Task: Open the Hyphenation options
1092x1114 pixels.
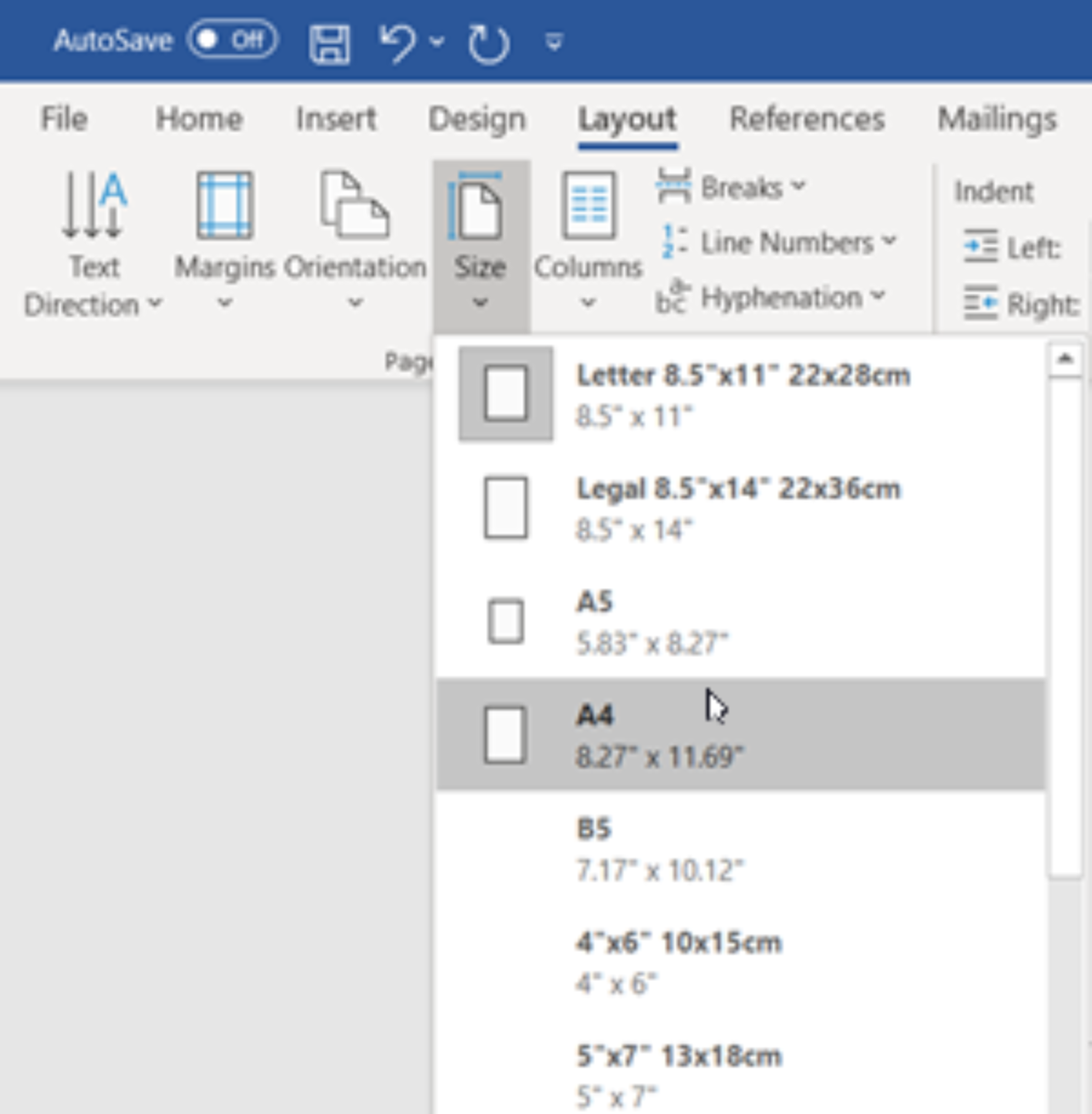Action: click(771, 298)
